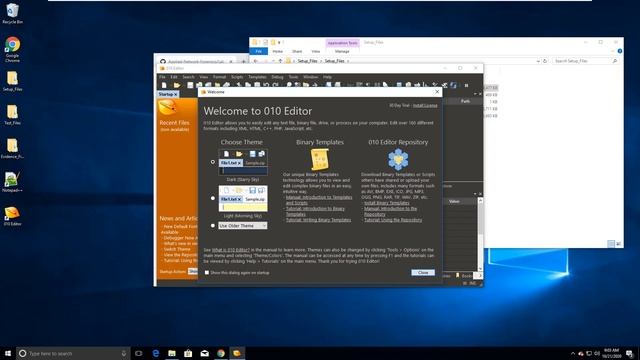640x360 pixels.
Task: Open Google Chrome from the desktop
Action: pos(12,49)
